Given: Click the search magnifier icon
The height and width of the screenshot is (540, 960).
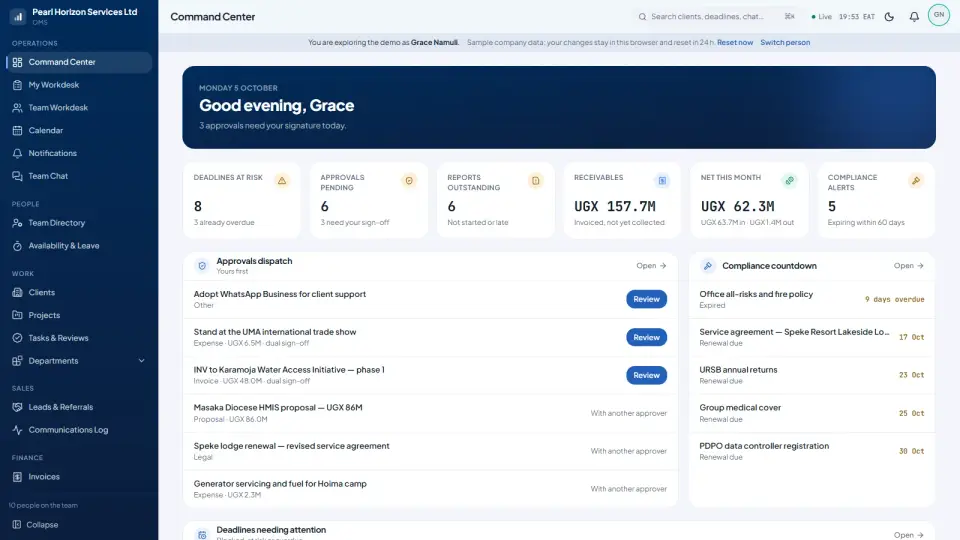Looking at the screenshot, I should pyautogui.click(x=642, y=17).
